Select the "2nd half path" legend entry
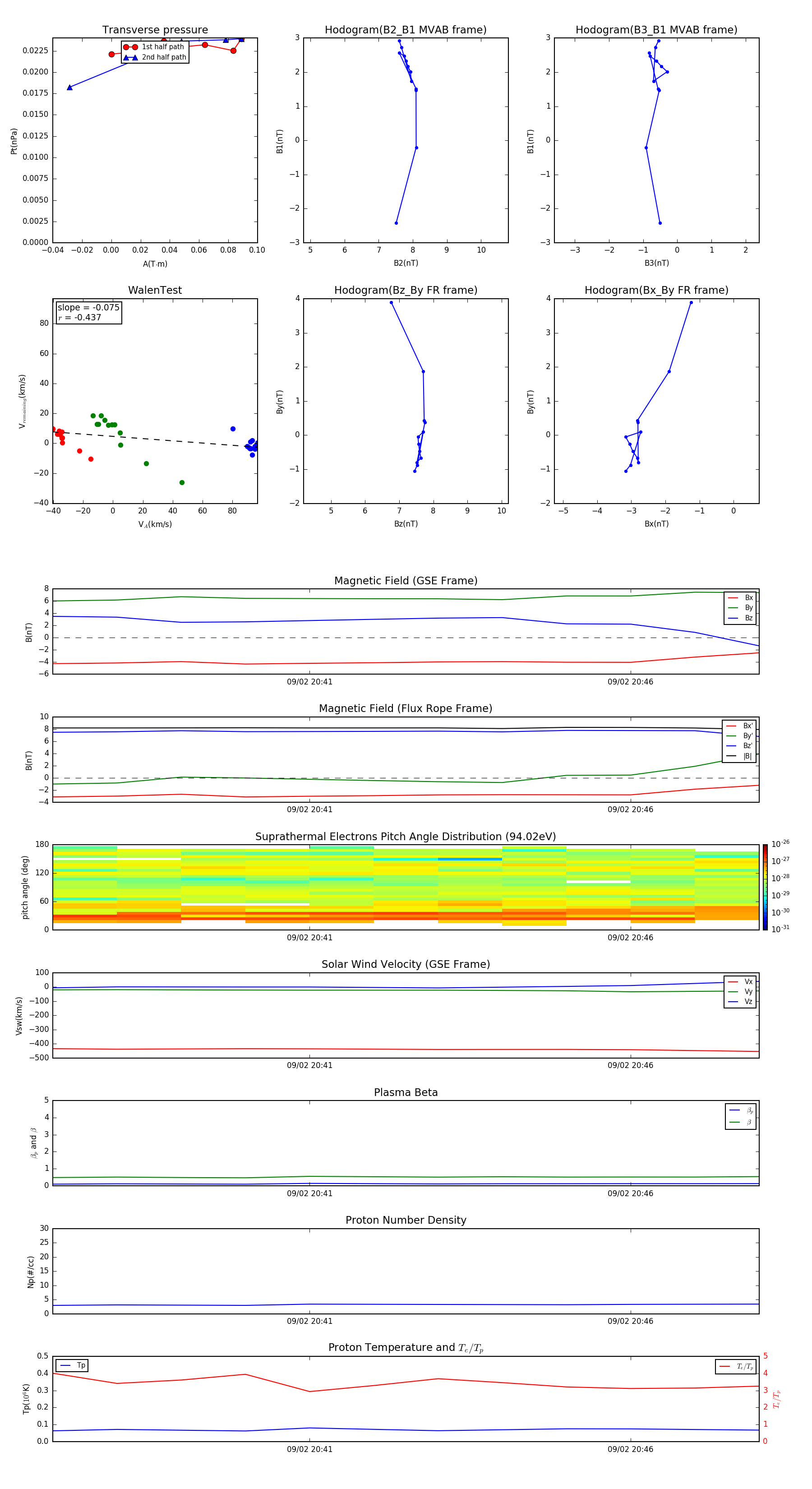This screenshot has height=1489, width=812. pos(156,57)
